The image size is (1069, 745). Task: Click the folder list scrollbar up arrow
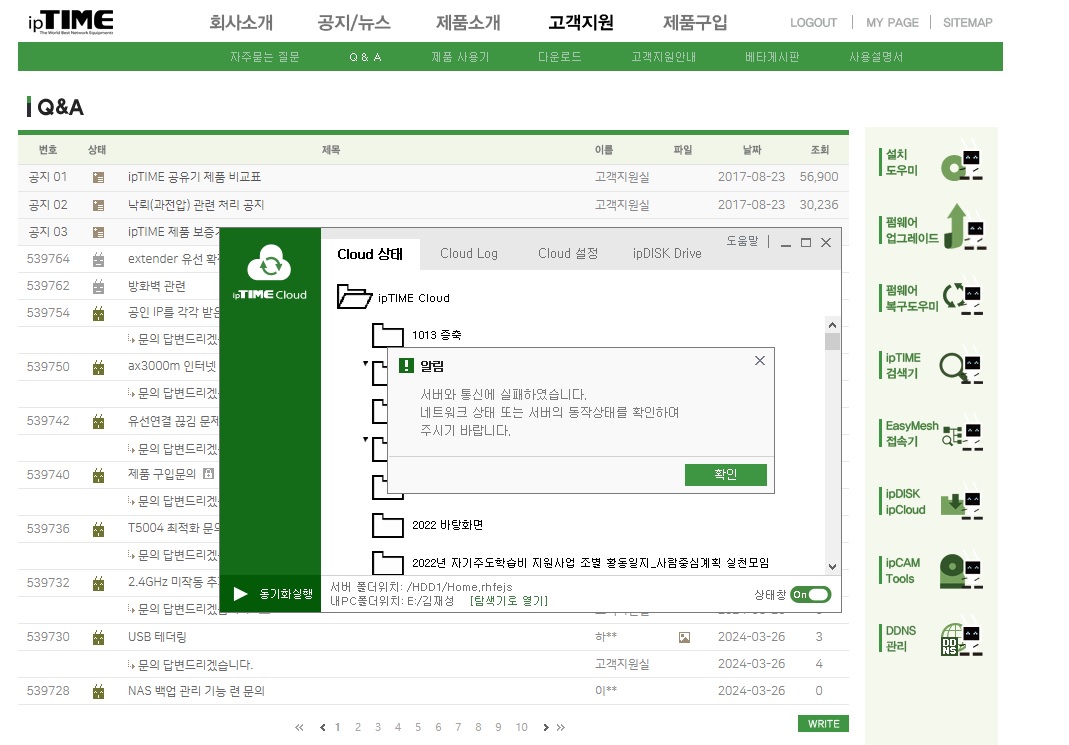(x=832, y=324)
